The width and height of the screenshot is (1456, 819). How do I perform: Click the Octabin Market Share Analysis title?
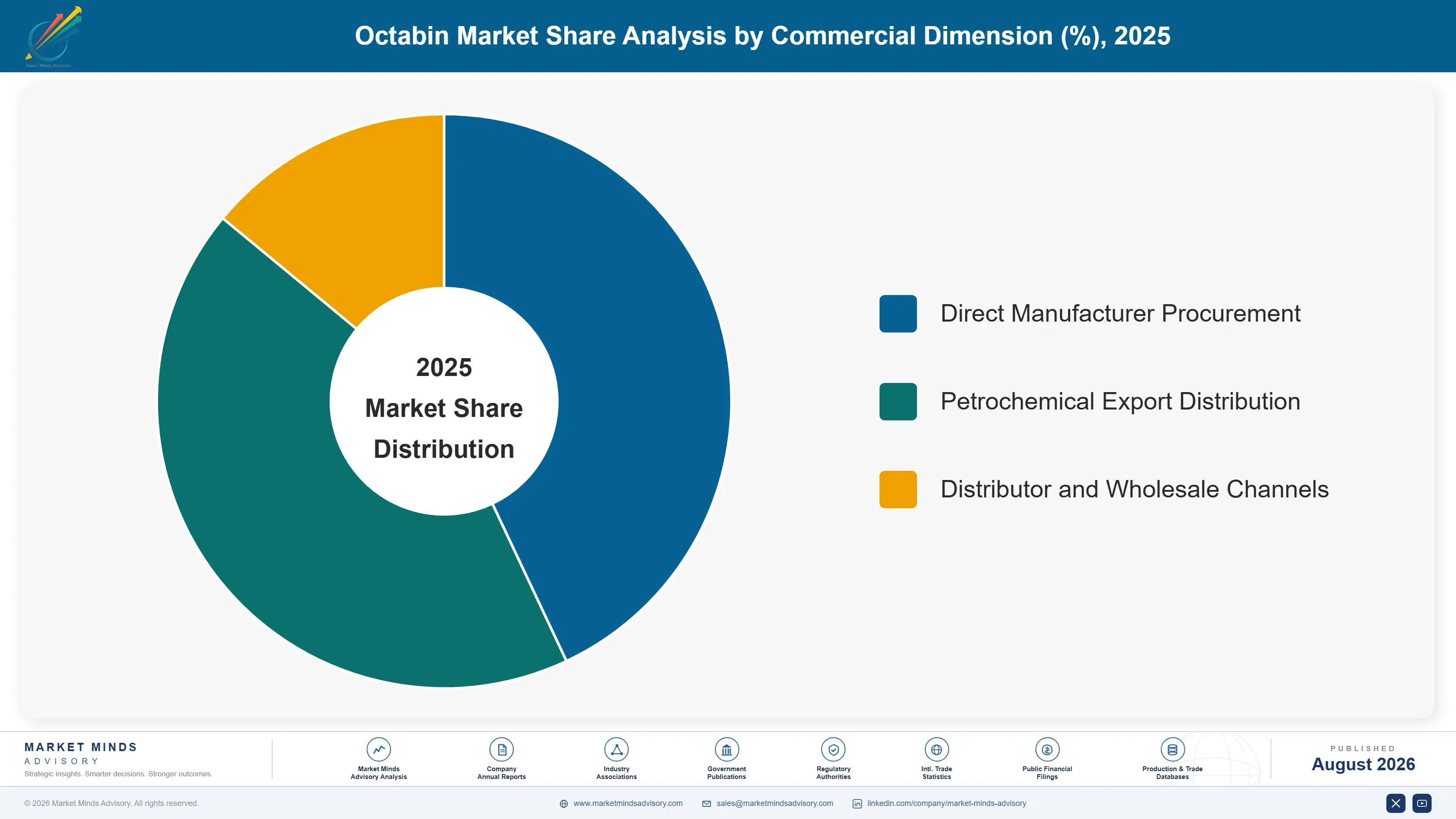point(762,36)
